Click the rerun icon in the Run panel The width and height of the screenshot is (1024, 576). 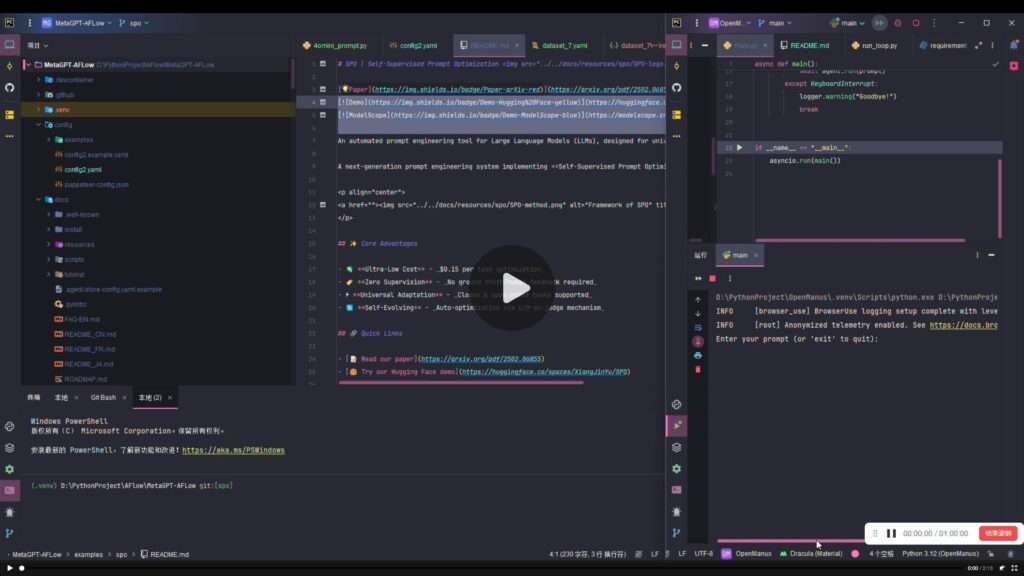point(698,278)
